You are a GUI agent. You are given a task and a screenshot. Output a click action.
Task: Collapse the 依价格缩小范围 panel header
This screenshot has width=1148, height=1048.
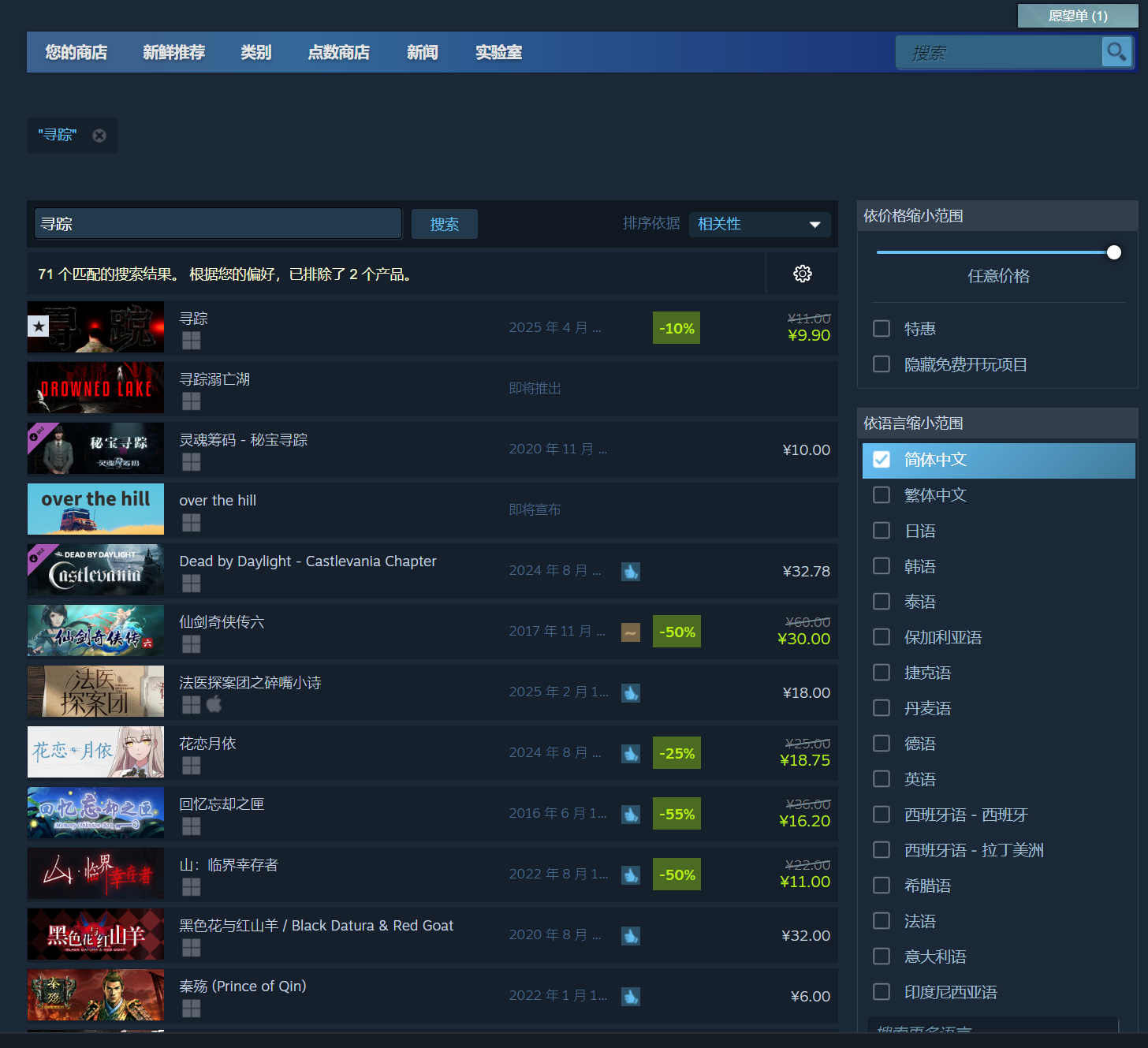[x=997, y=216]
